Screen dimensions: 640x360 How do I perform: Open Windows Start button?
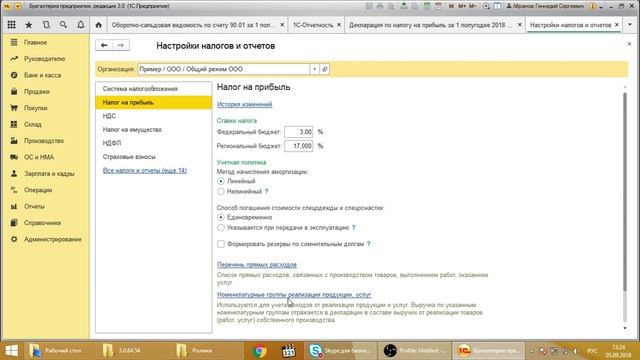coord(11,351)
